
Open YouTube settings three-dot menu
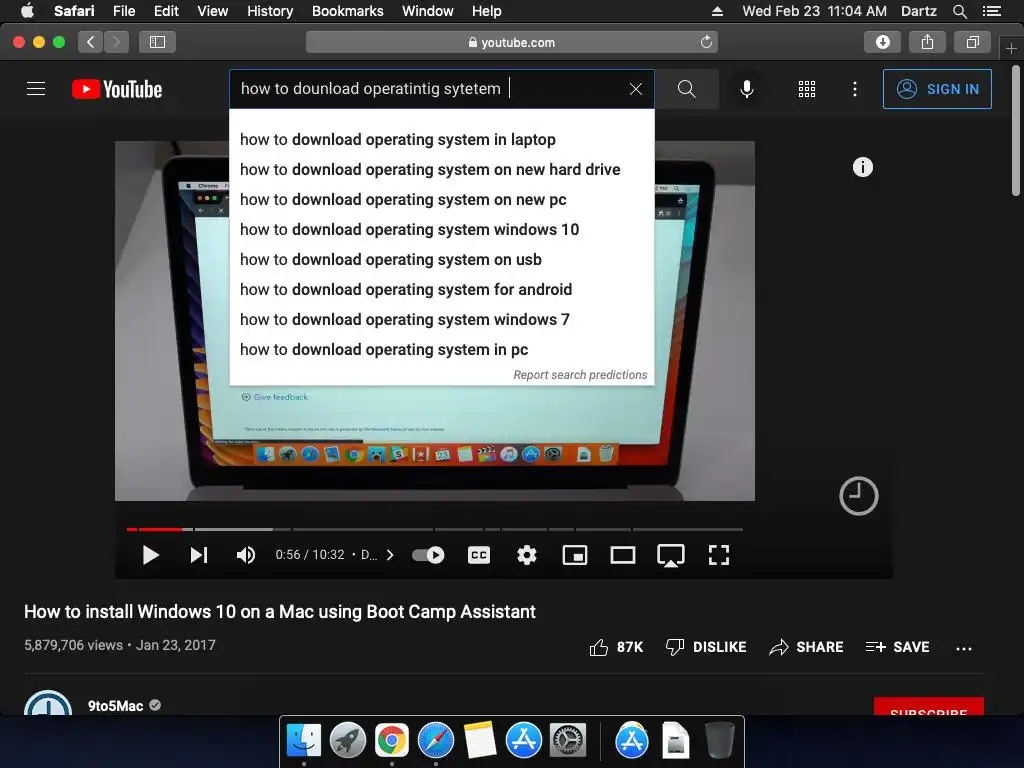[x=854, y=89]
